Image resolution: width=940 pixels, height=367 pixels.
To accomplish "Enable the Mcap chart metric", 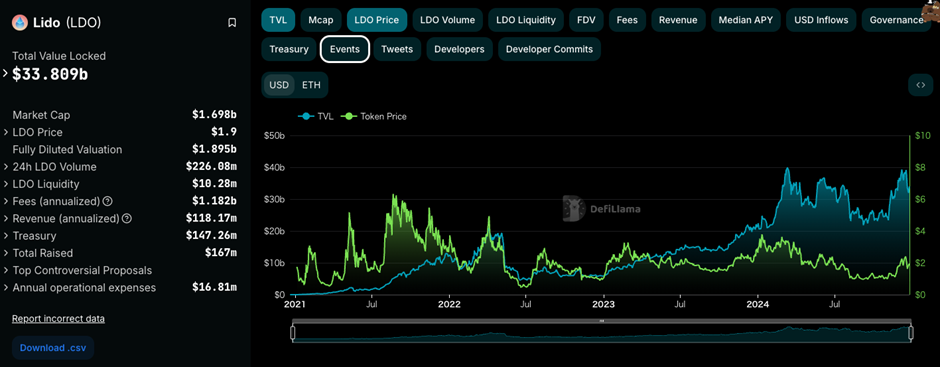I will pyautogui.click(x=321, y=20).
